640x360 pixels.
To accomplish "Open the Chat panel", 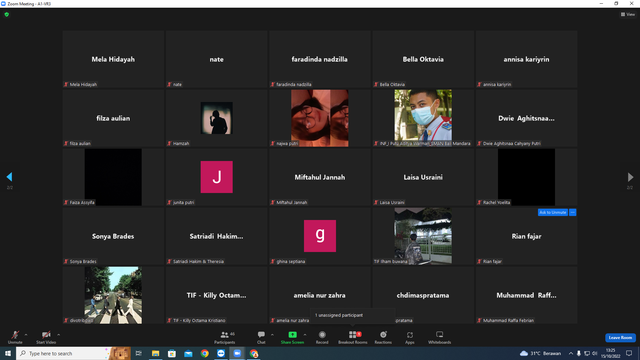I will point(261,337).
